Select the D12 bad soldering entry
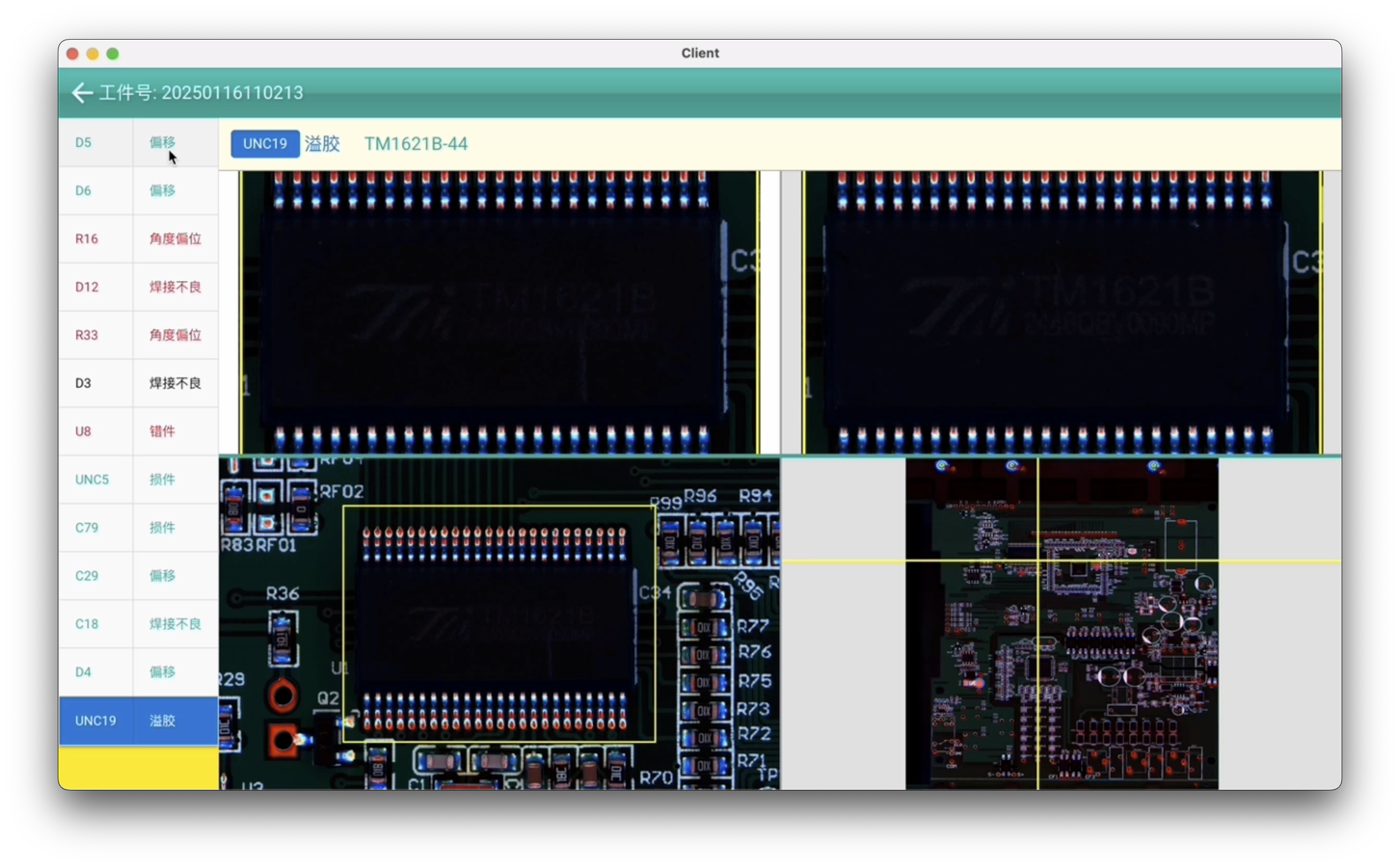Viewport: 1400px width, 867px height. click(137, 287)
